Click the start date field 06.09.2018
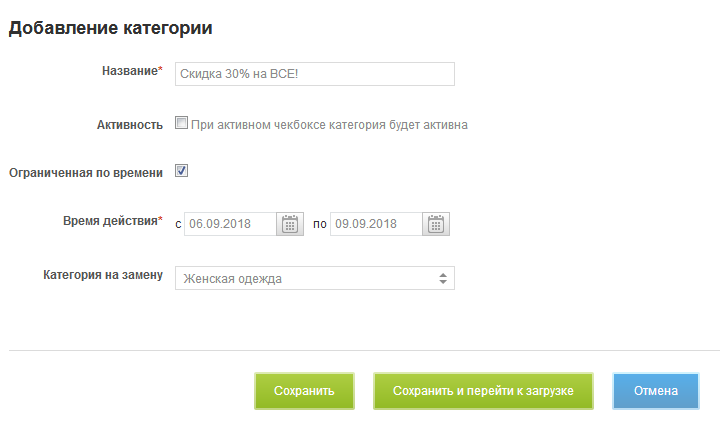The width and height of the screenshot is (720, 428). (231, 224)
